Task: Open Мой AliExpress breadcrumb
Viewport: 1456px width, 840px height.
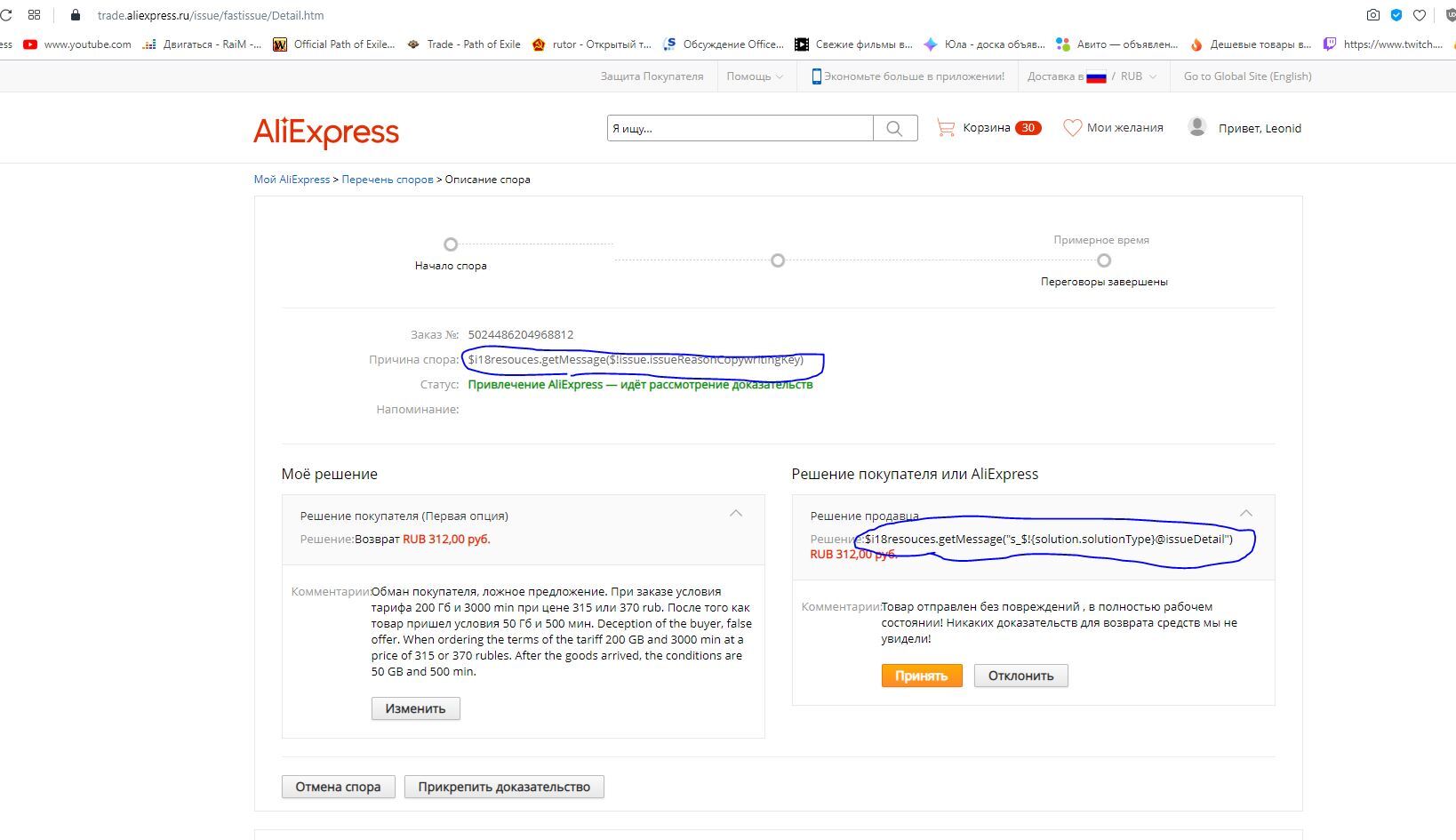Action: pos(292,180)
